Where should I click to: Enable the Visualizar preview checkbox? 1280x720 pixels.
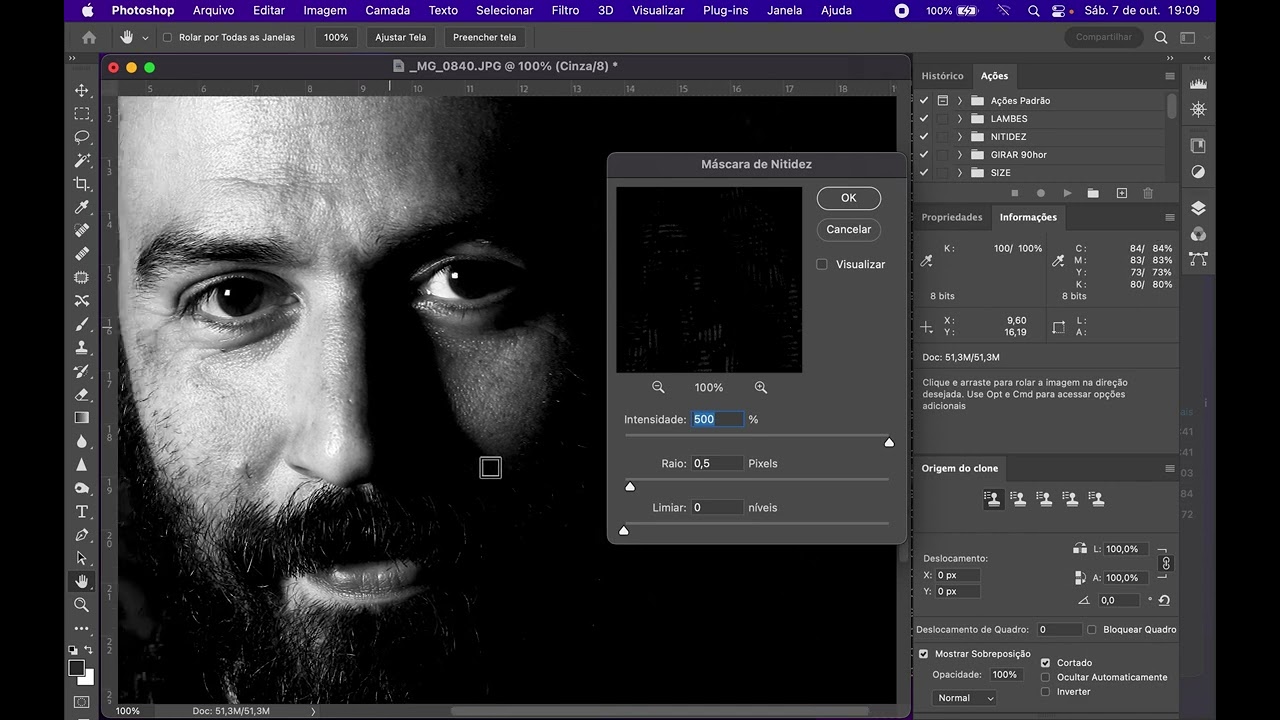pyautogui.click(x=822, y=264)
